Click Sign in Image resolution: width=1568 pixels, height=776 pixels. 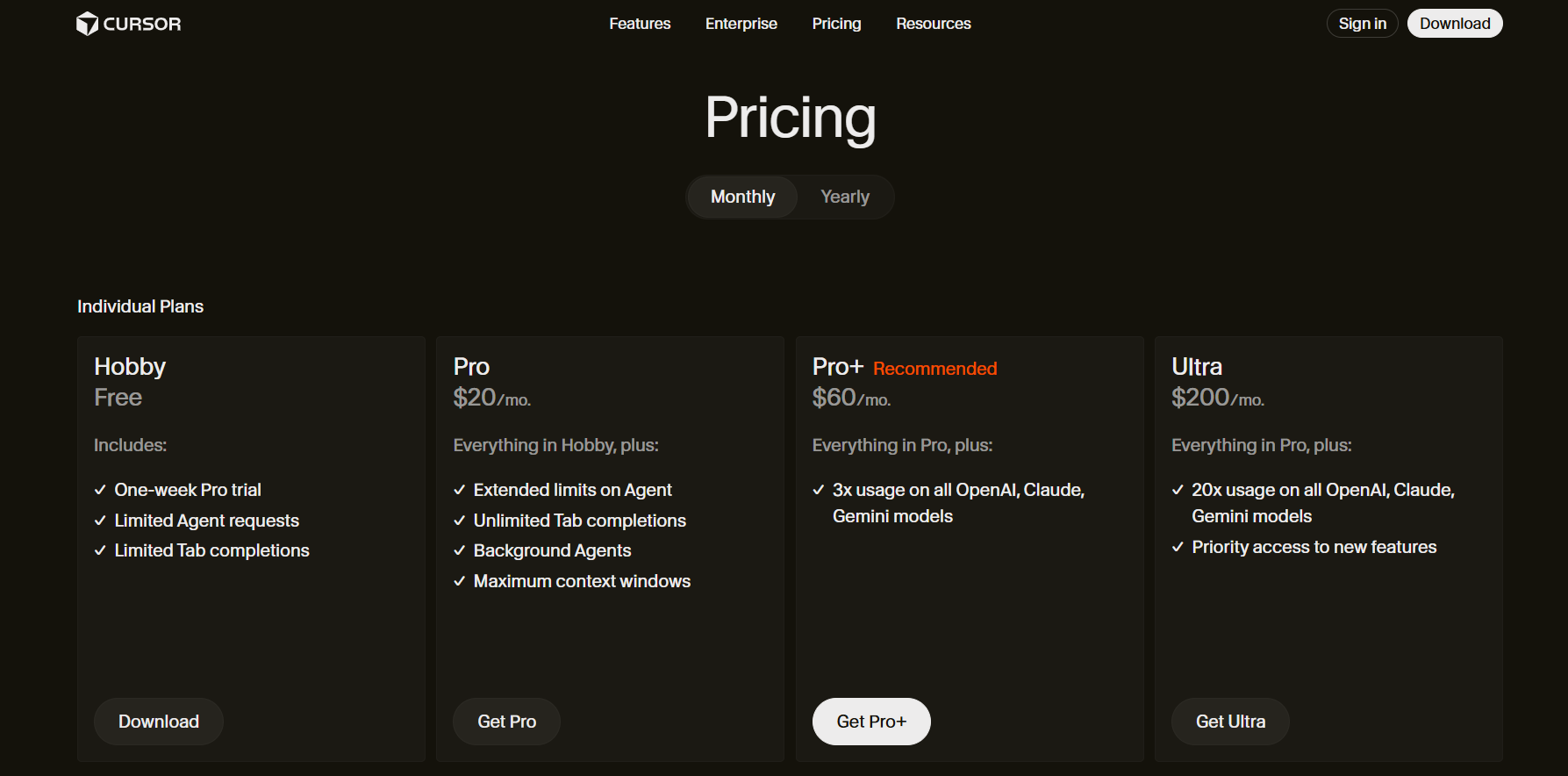click(1362, 23)
